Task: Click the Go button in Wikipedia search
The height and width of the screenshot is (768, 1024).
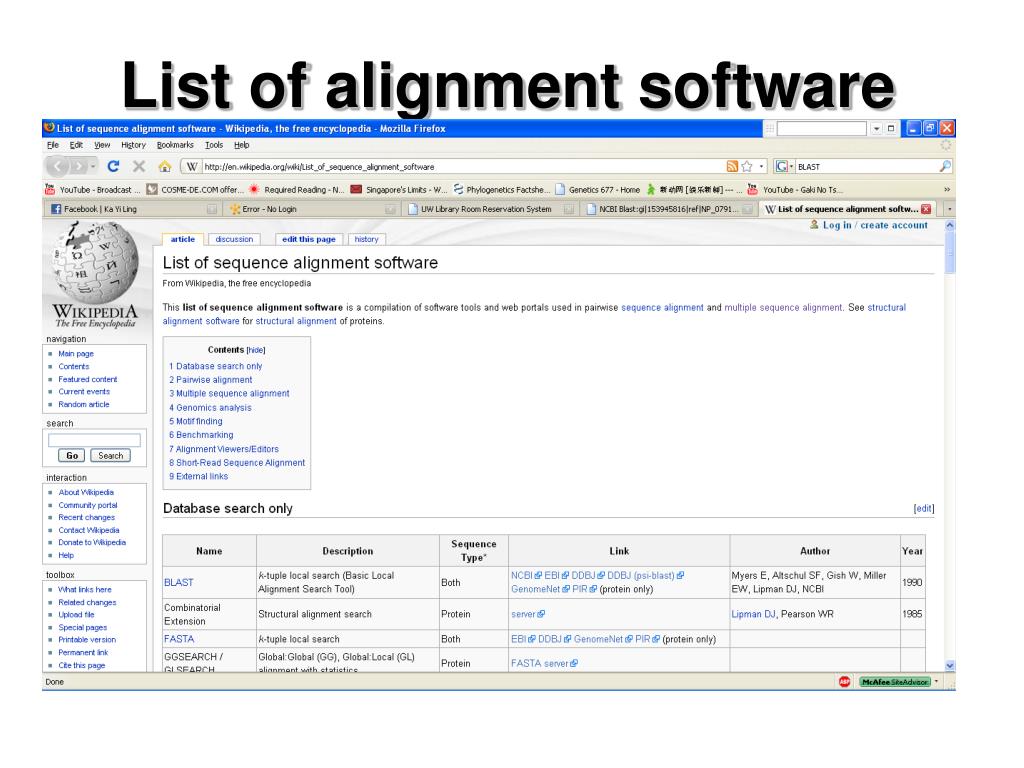Action: pos(72,455)
